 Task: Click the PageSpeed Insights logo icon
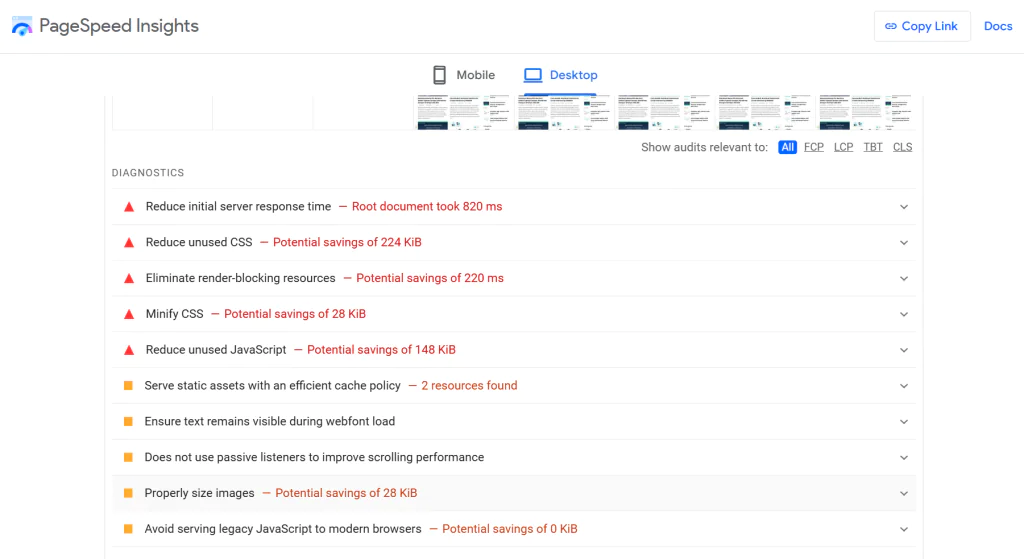22,26
